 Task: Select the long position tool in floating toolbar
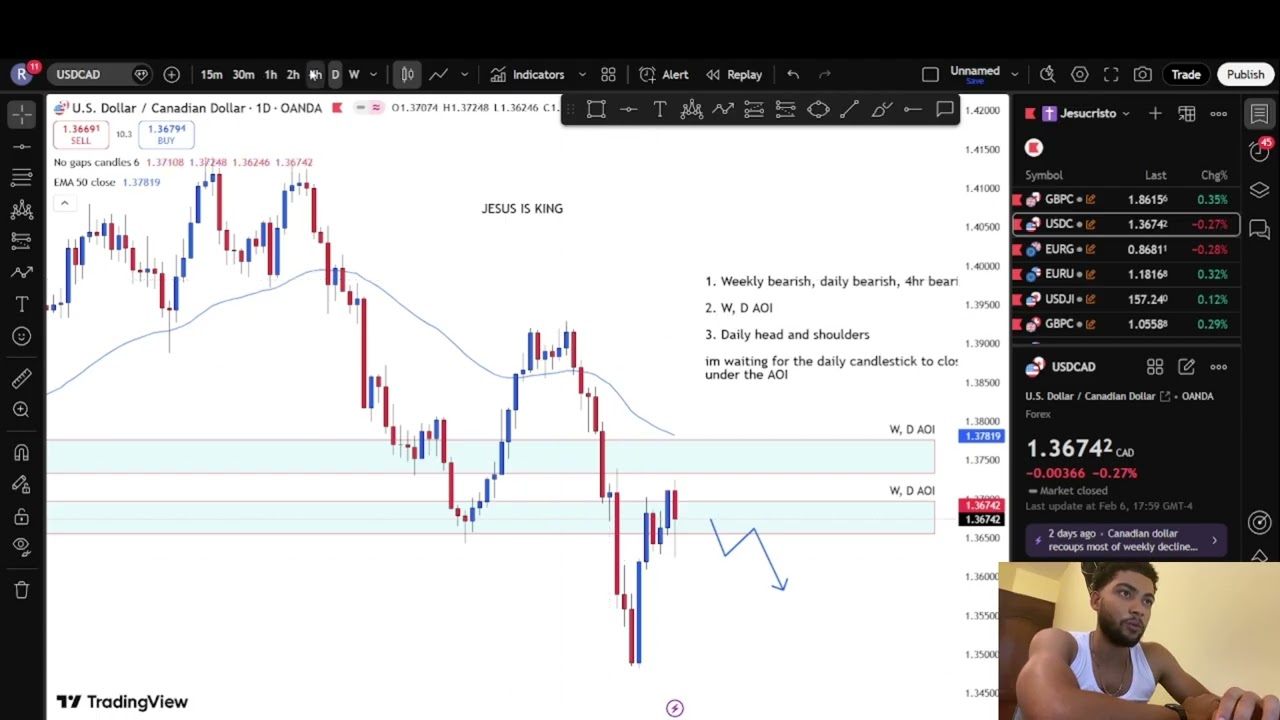[x=754, y=109]
